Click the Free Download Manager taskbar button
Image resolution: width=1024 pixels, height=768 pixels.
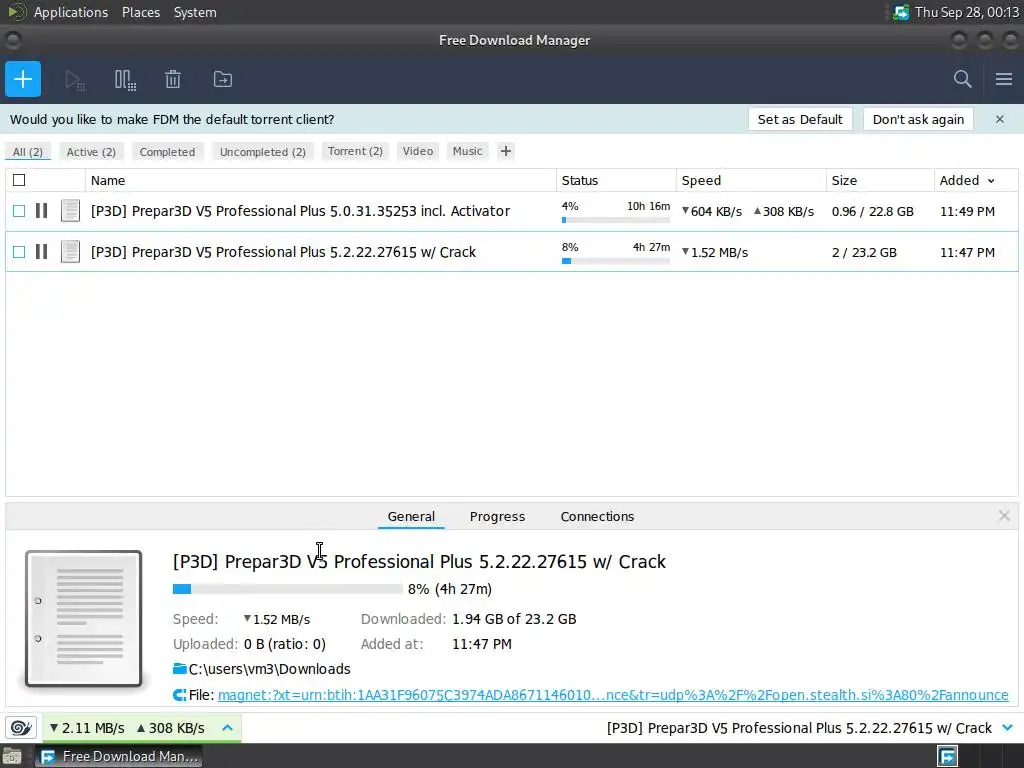coord(119,756)
